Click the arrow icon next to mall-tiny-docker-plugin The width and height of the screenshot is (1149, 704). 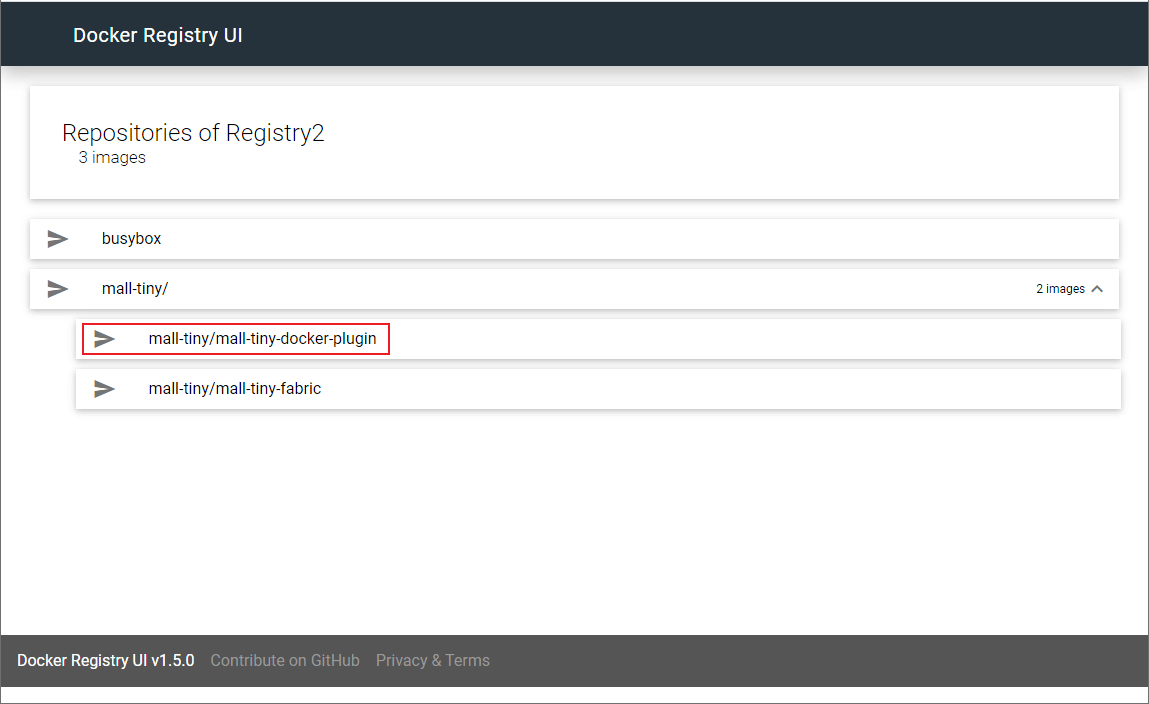105,338
